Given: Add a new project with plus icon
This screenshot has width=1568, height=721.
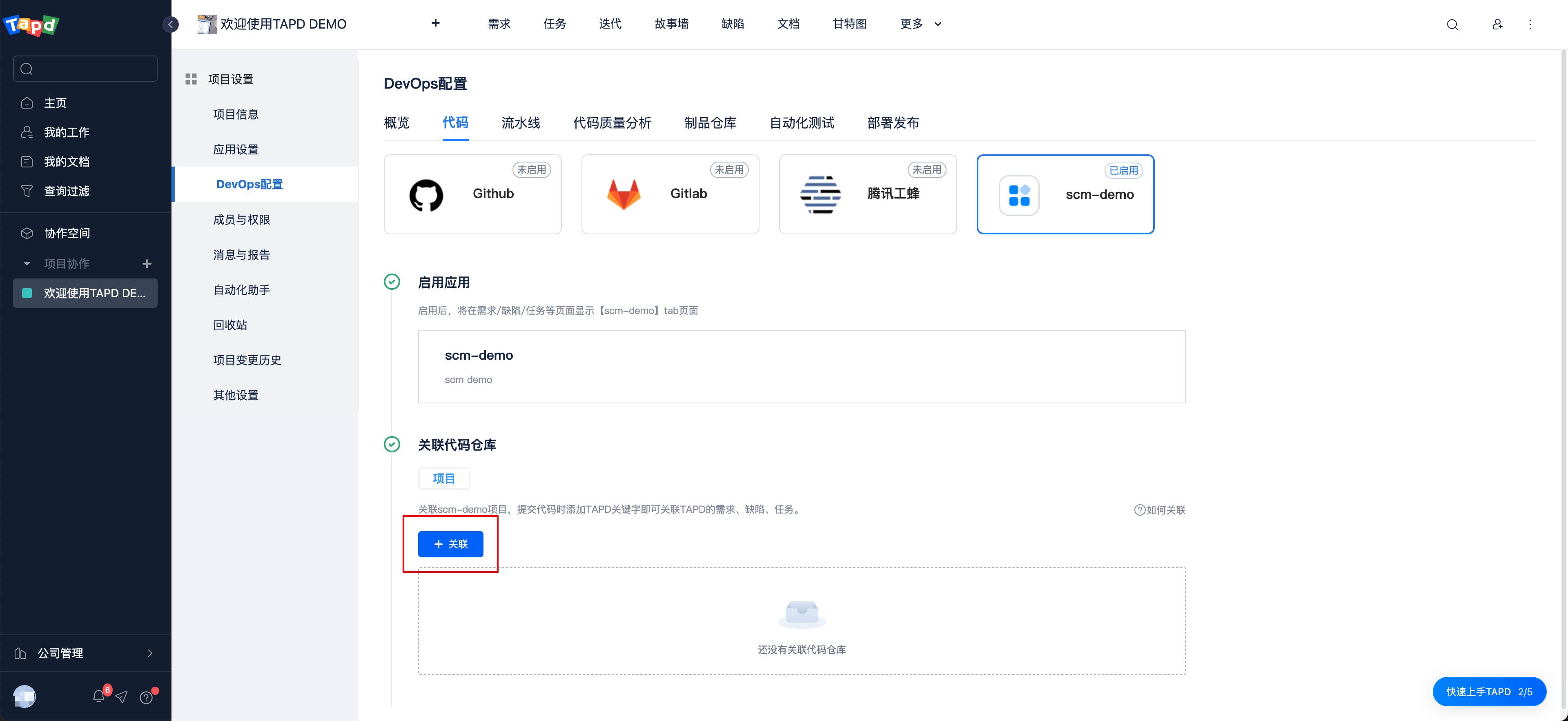Looking at the screenshot, I should point(147,263).
